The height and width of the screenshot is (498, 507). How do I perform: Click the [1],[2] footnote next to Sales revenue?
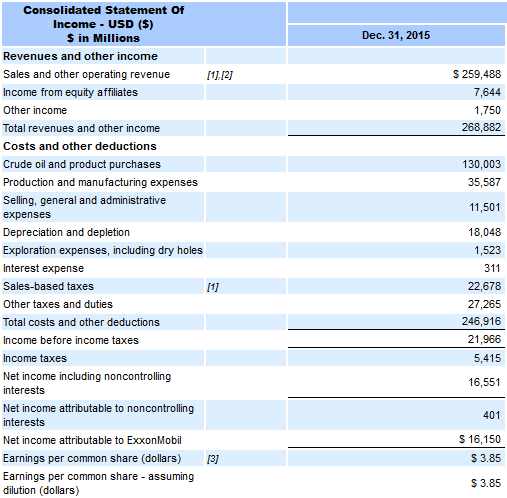pos(220,75)
